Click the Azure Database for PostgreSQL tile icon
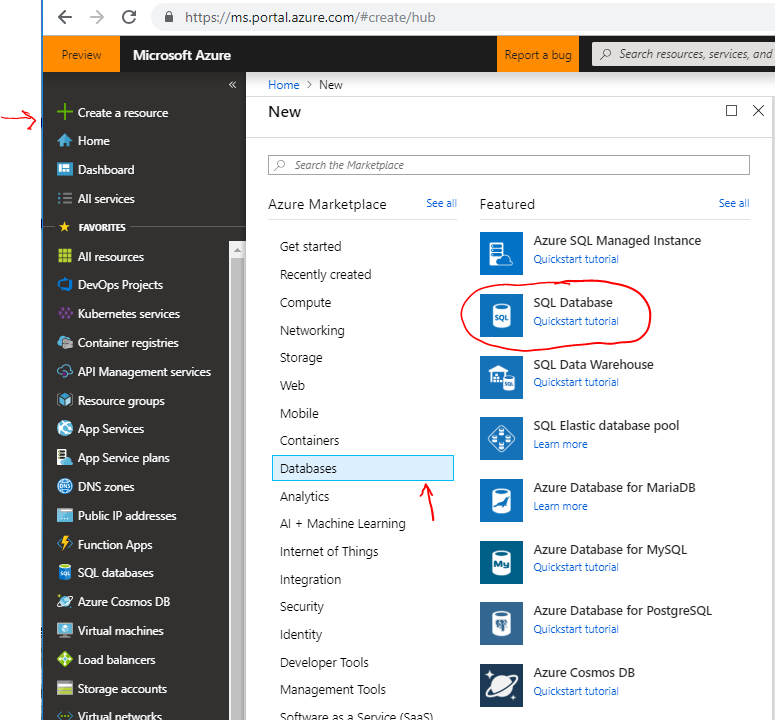 tap(501, 623)
